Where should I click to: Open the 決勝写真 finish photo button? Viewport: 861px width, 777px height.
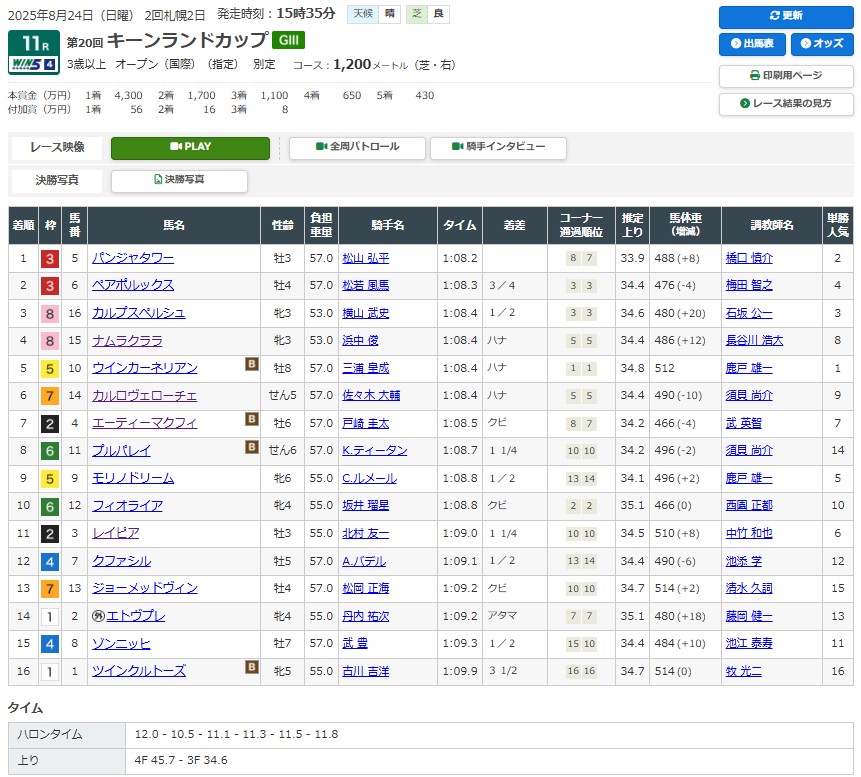click(x=179, y=180)
